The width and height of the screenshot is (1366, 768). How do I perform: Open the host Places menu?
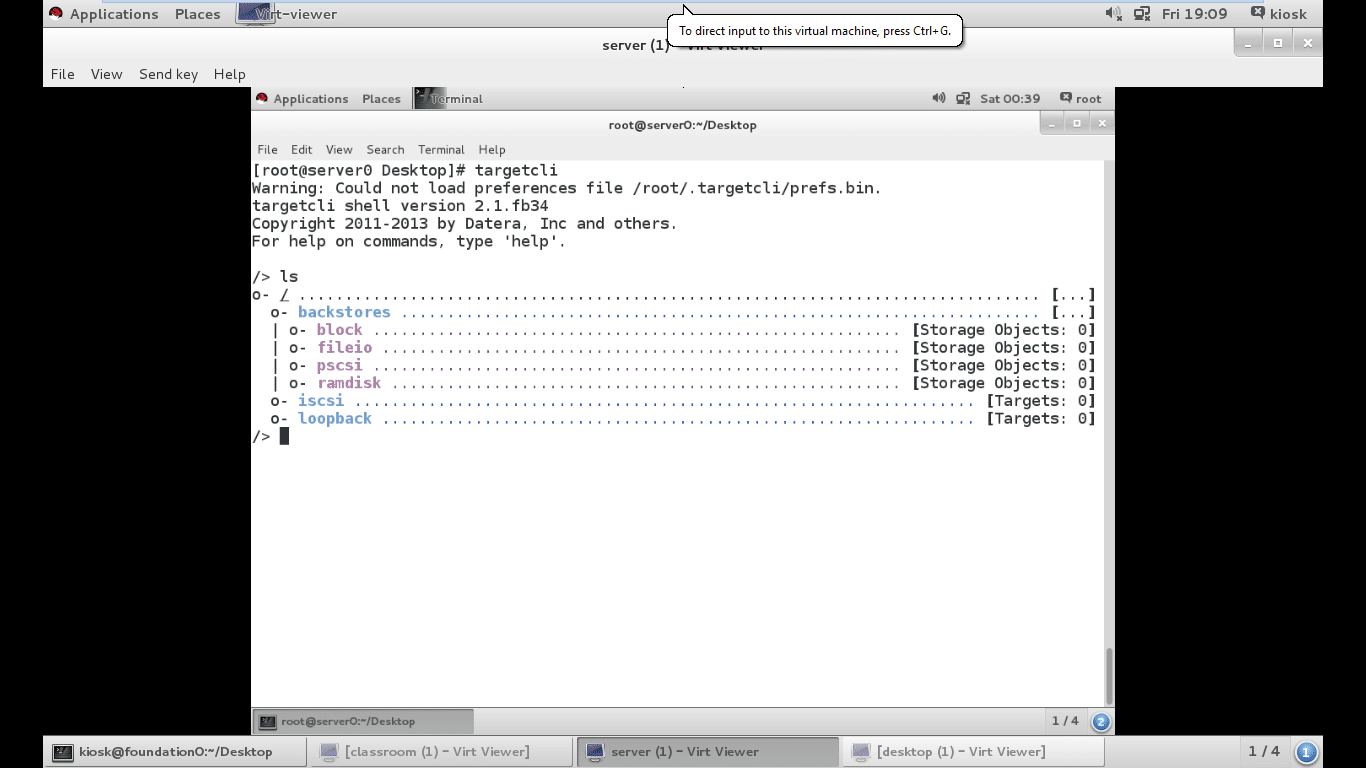[197, 14]
